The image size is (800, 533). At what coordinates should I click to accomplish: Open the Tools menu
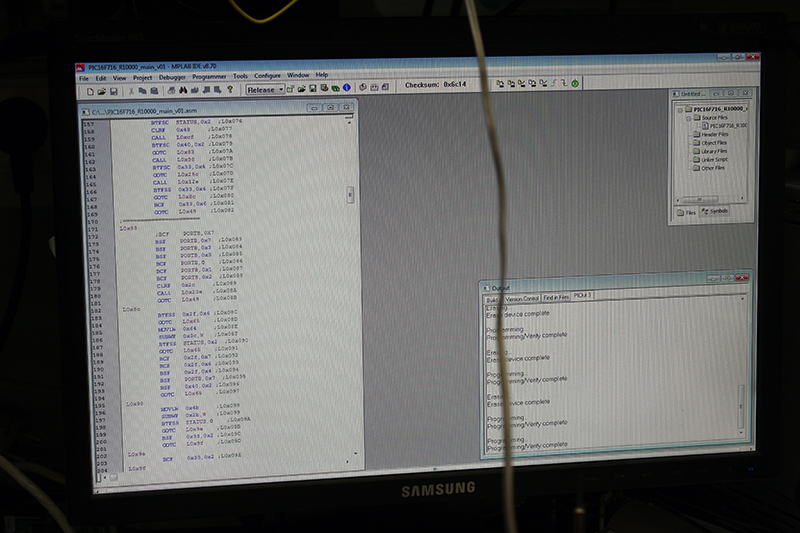coord(240,76)
